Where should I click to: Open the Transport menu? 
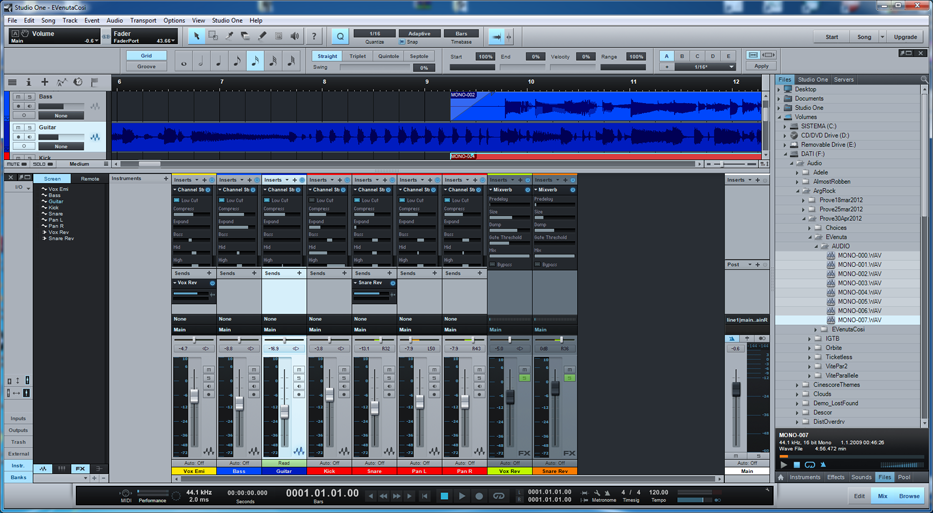tap(143, 20)
